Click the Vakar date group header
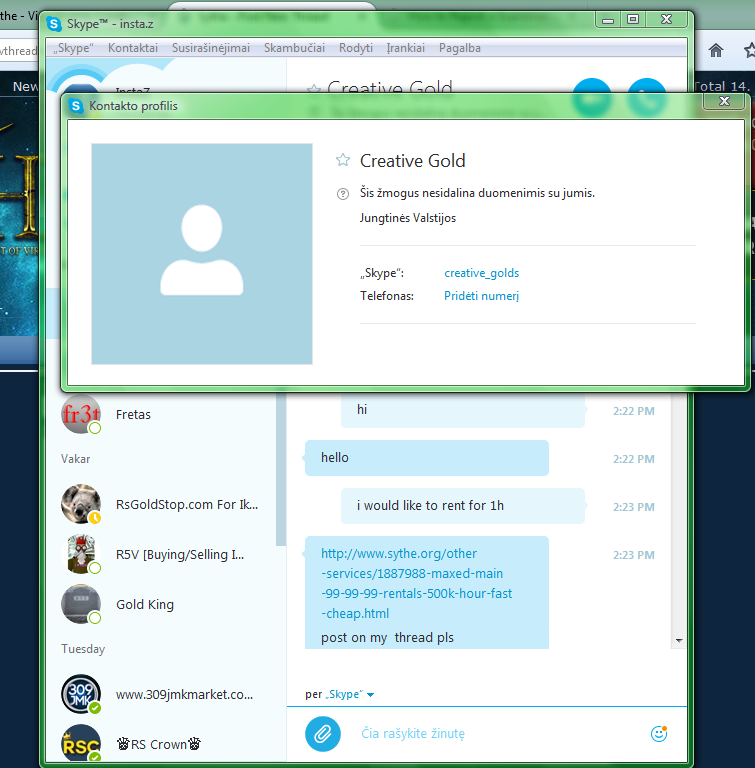755x768 pixels. click(75, 459)
